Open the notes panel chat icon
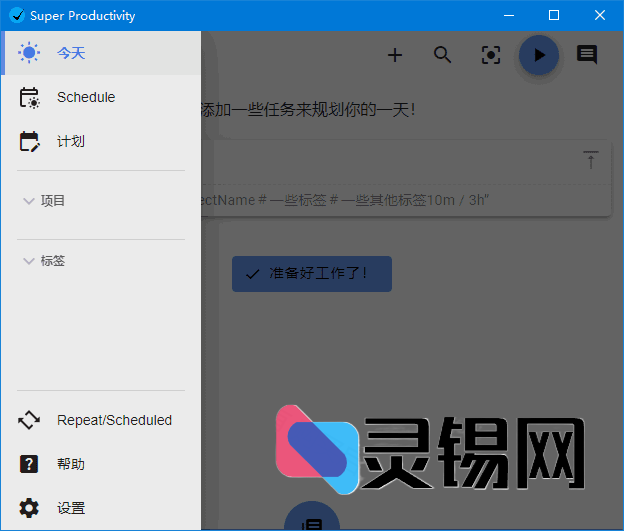 587,55
